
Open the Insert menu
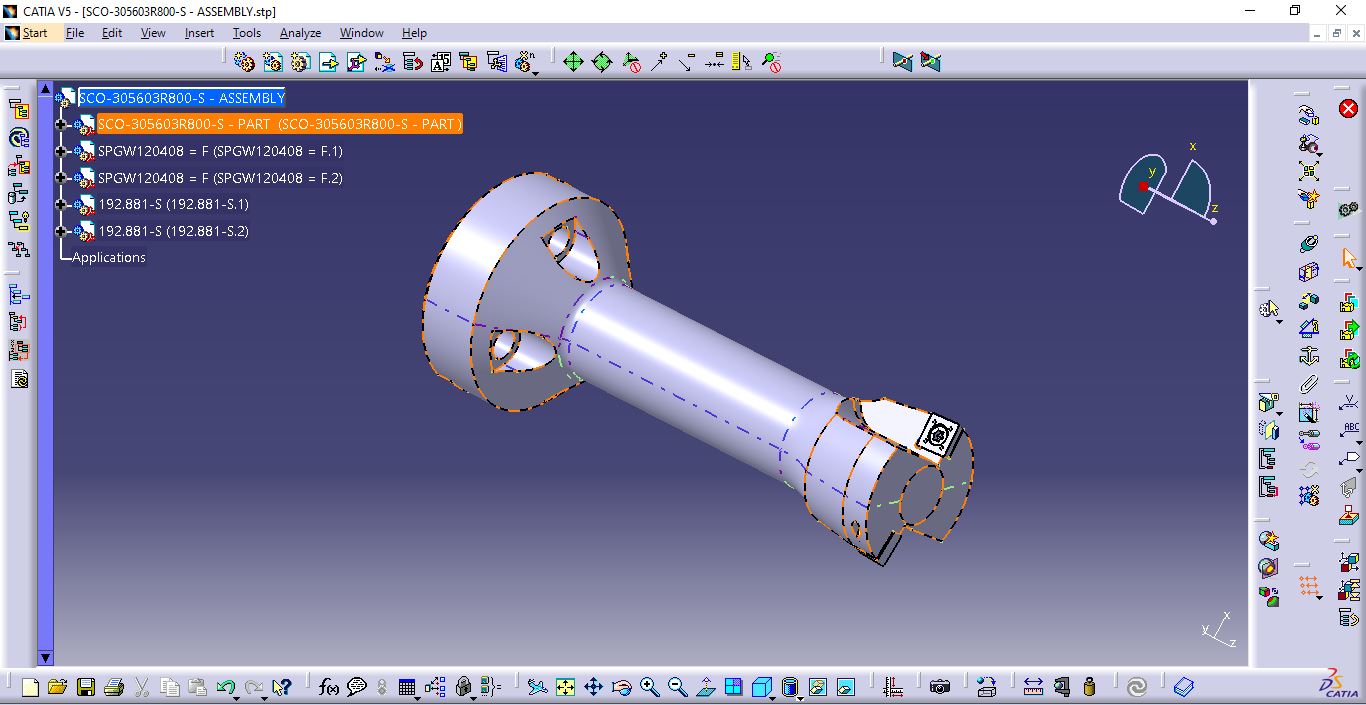click(x=199, y=33)
